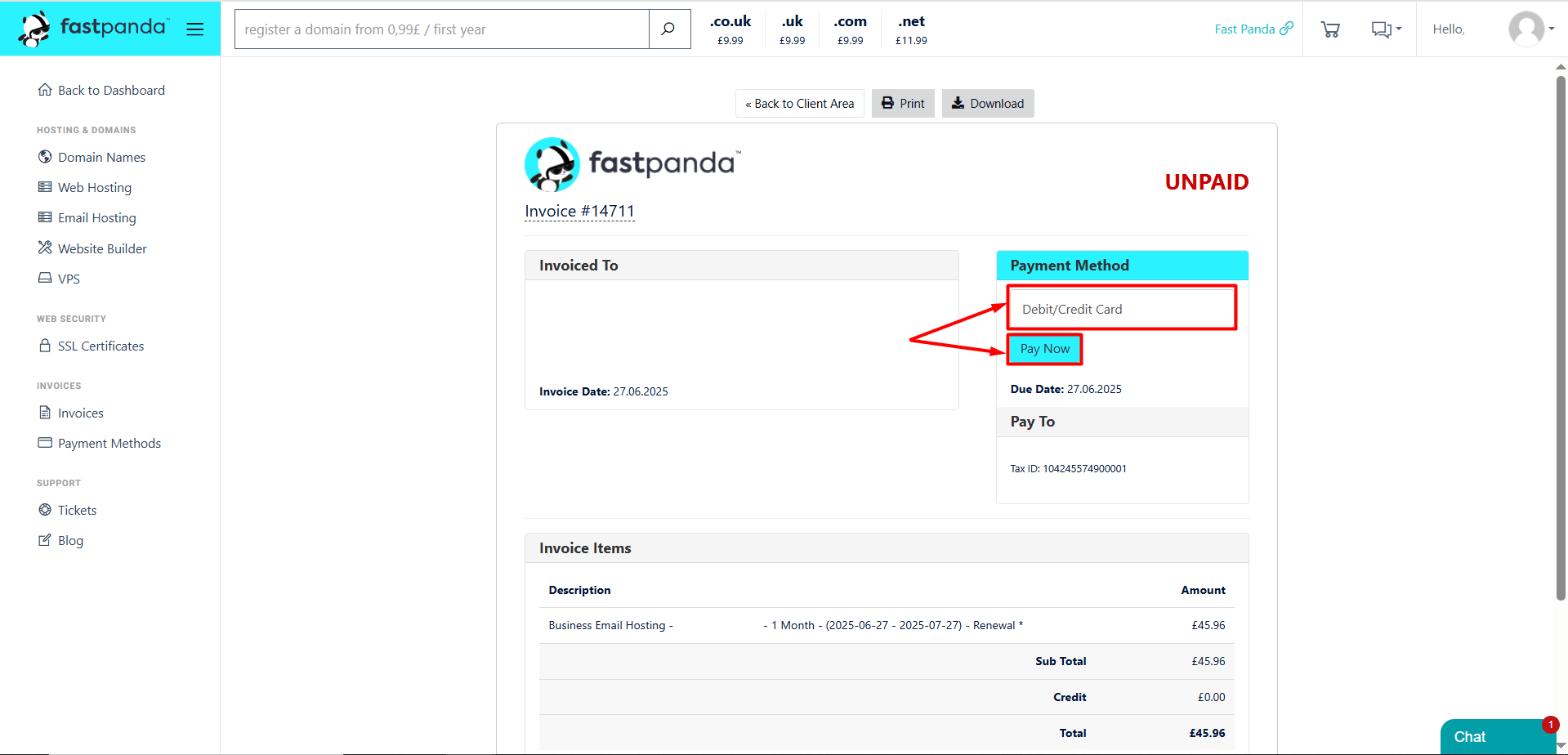This screenshot has width=1568, height=755.
Task: Focus the register a domain search field
Action: click(442, 29)
